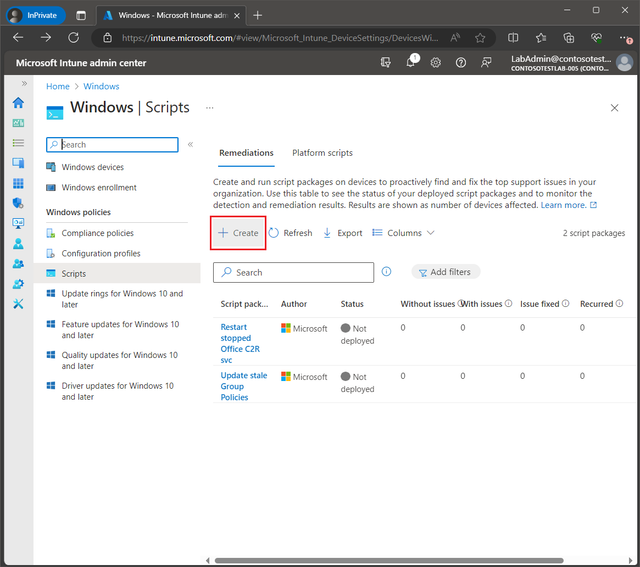Image resolution: width=640 pixels, height=567 pixels.
Task: Click browser Back arrow
Action: click(x=18, y=38)
